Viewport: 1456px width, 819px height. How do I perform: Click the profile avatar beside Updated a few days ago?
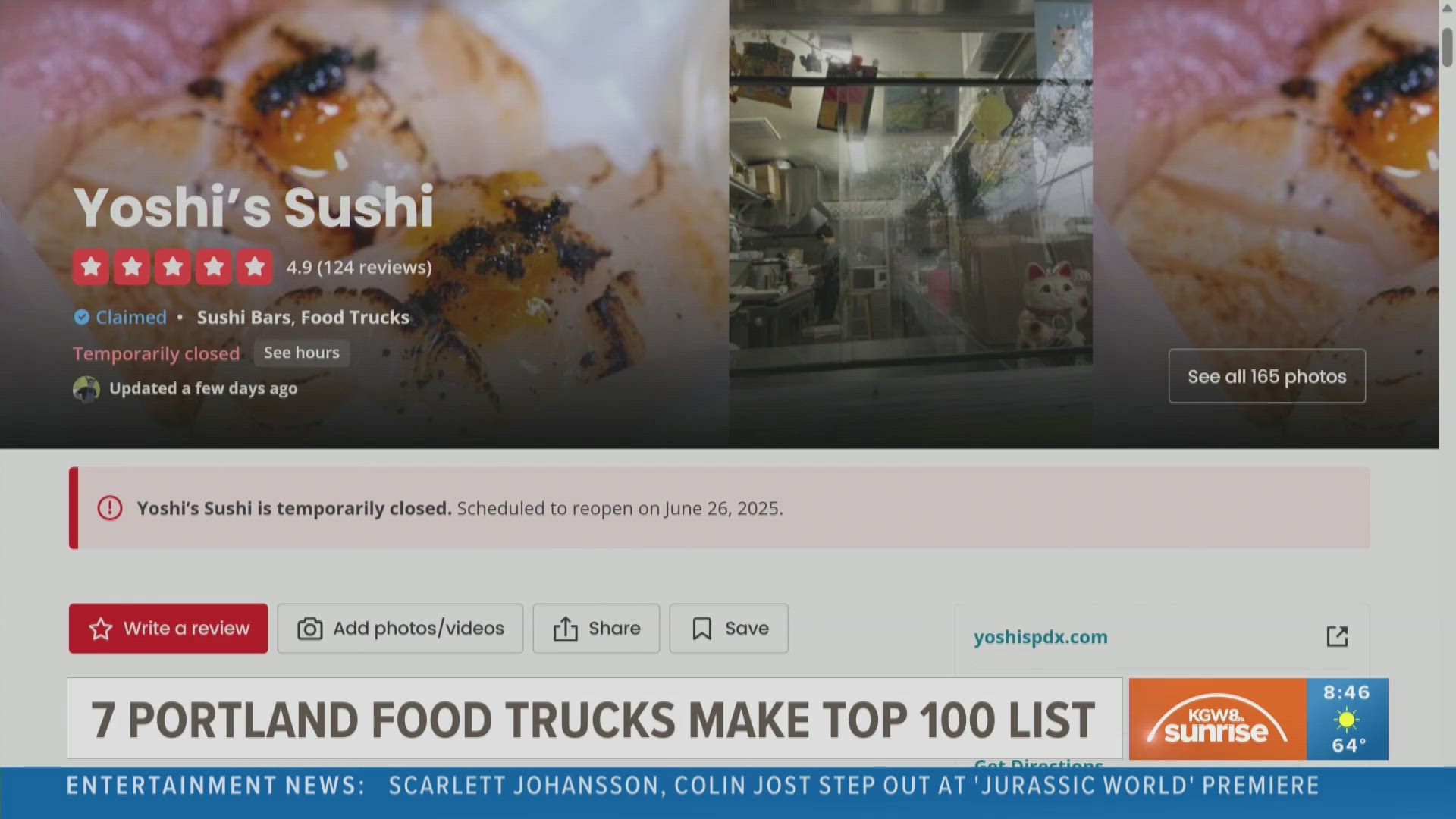(x=86, y=389)
